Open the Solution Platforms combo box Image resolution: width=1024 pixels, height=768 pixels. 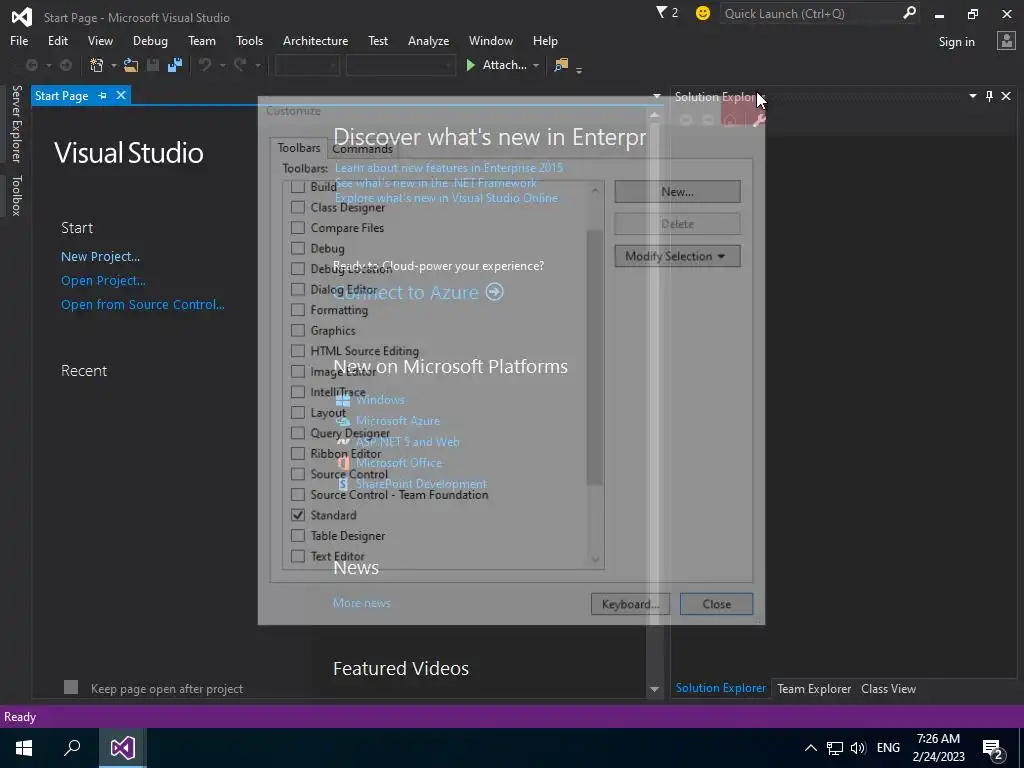(400, 65)
